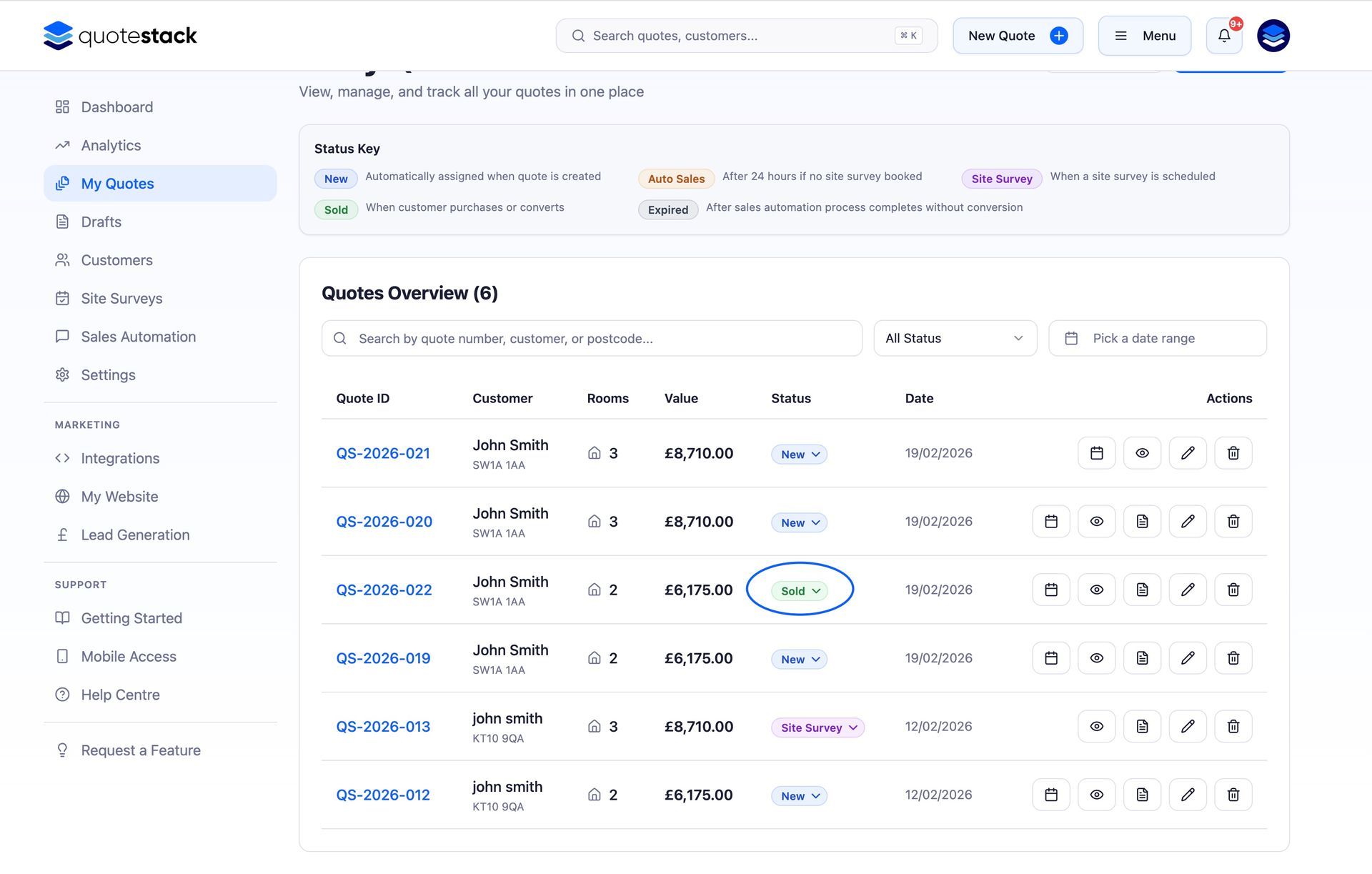Viewport: 1372px width, 874px height.
Task: Open user profile avatar icon
Action: pos(1273,36)
